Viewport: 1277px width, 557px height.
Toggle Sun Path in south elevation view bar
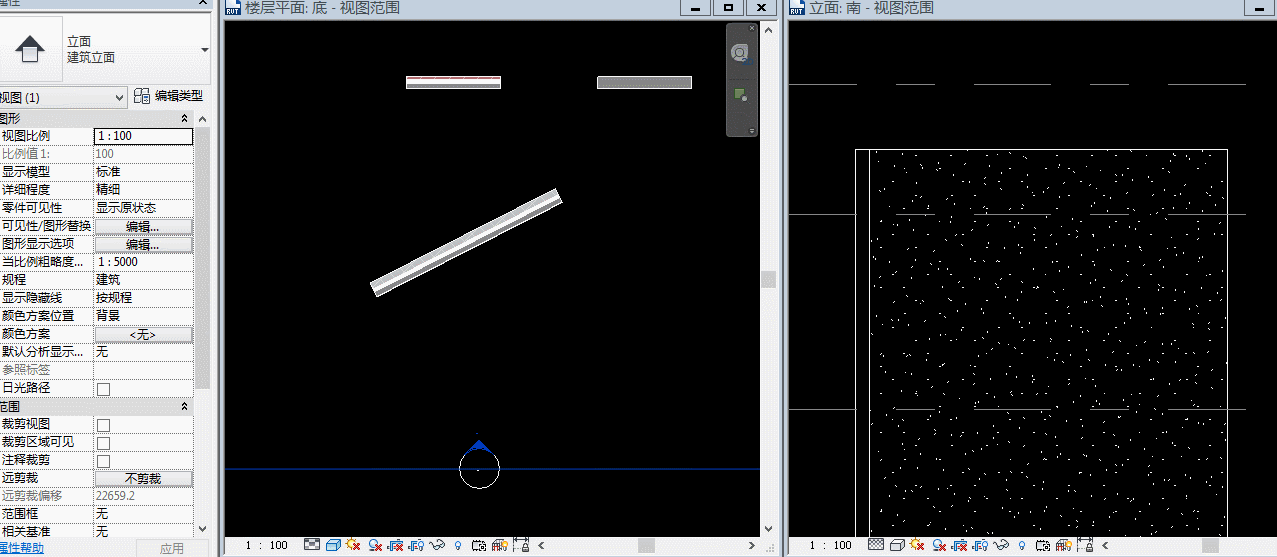[x=916, y=545]
